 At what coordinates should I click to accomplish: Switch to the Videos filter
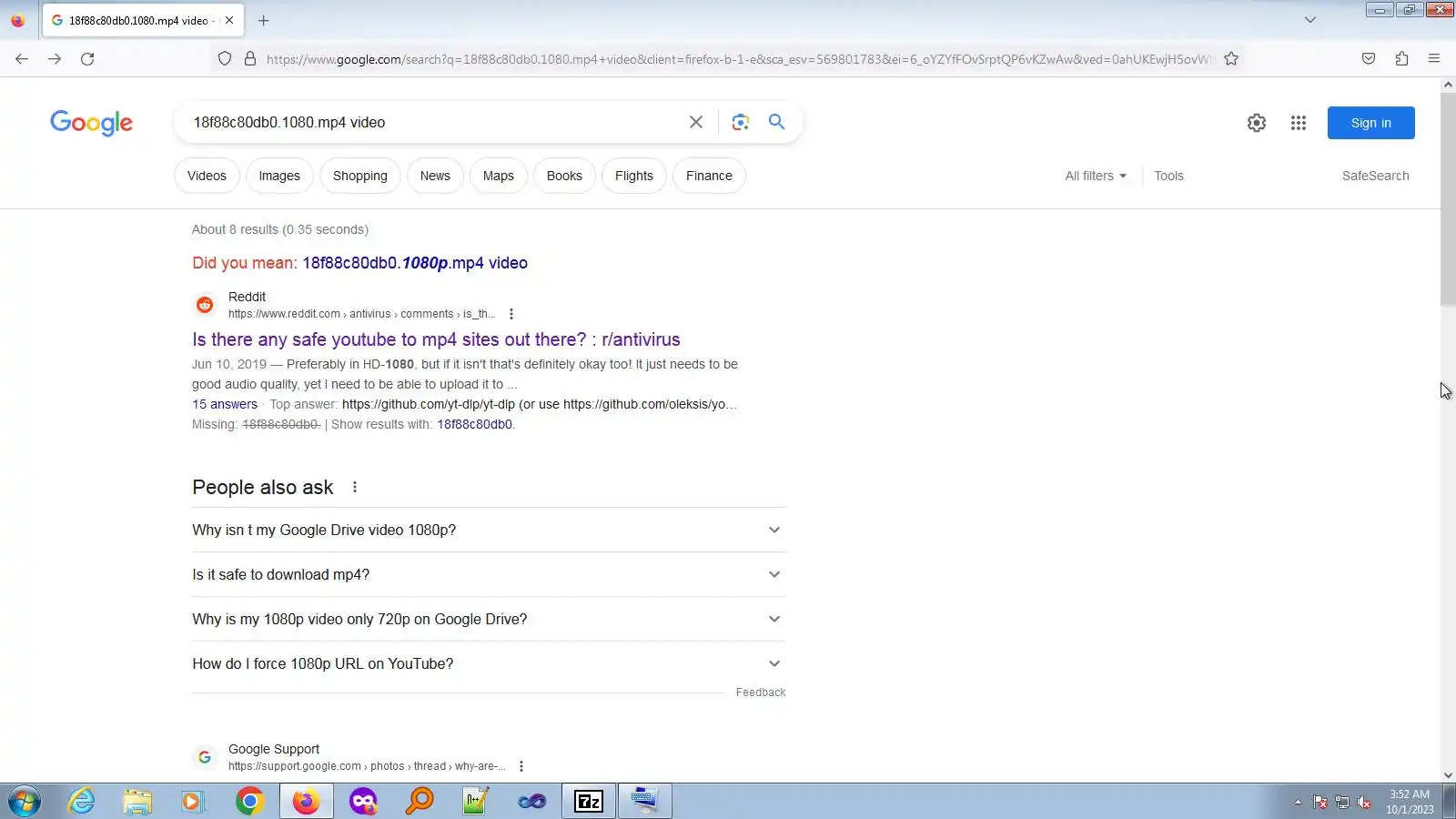(207, 176)
